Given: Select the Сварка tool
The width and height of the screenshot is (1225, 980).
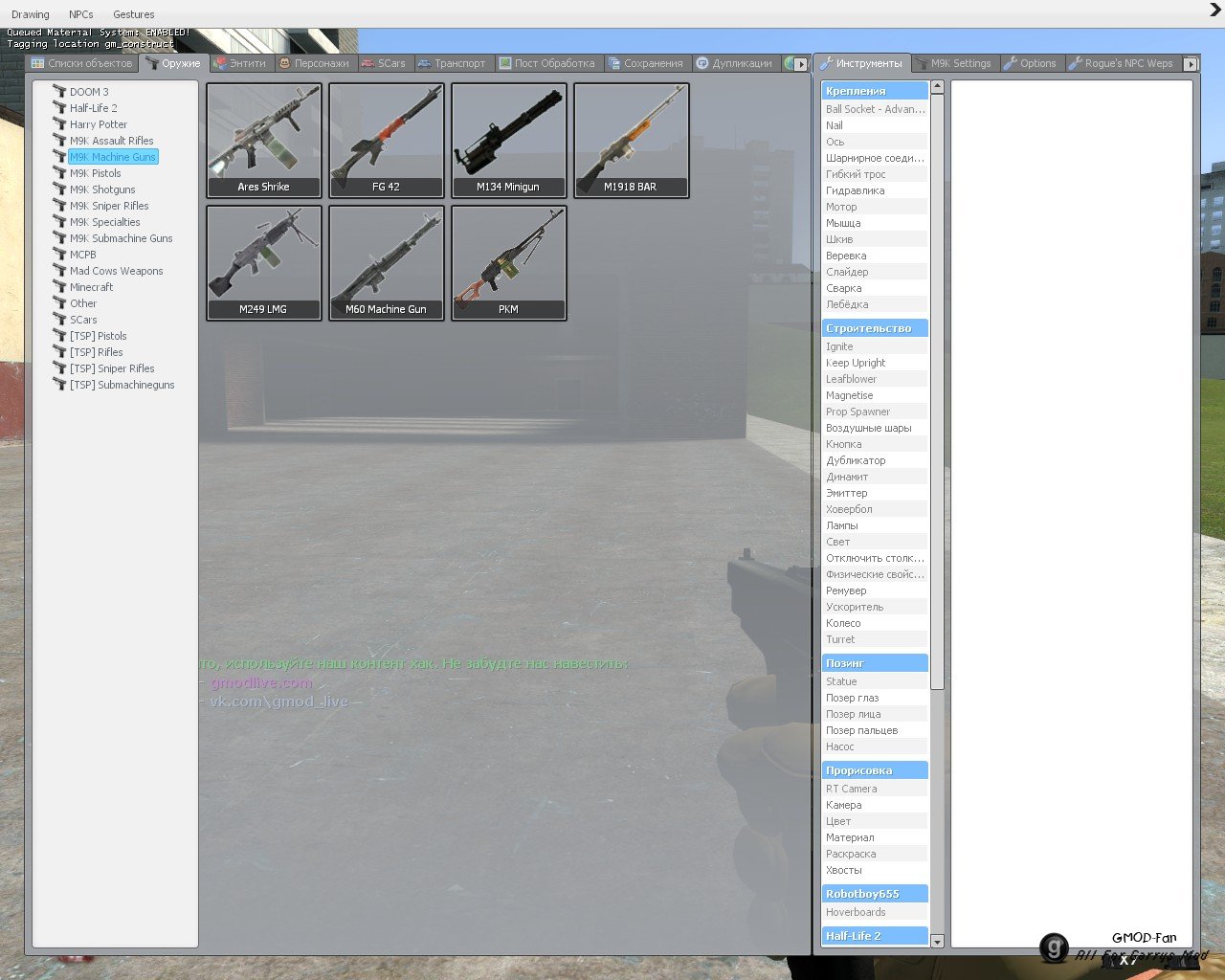Looking at the screenshot, I should [875, 288].
